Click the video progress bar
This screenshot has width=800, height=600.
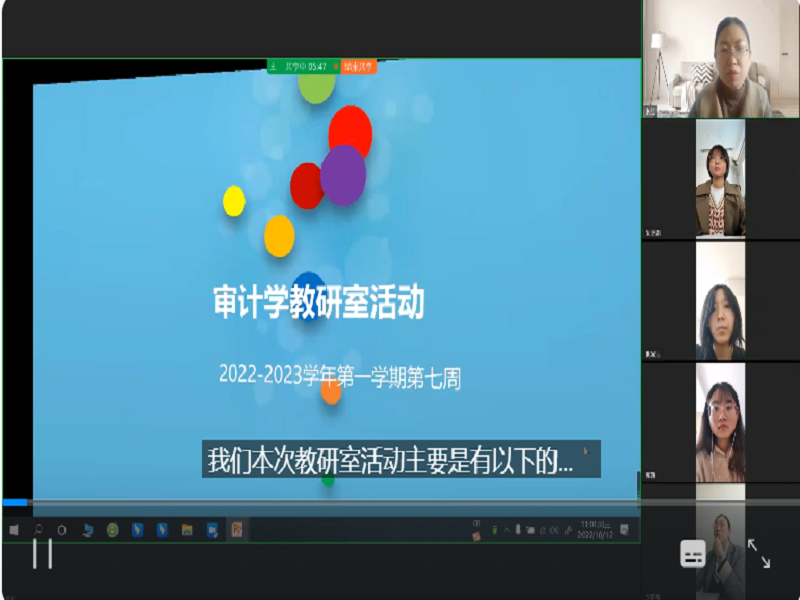tap(320, 502)
